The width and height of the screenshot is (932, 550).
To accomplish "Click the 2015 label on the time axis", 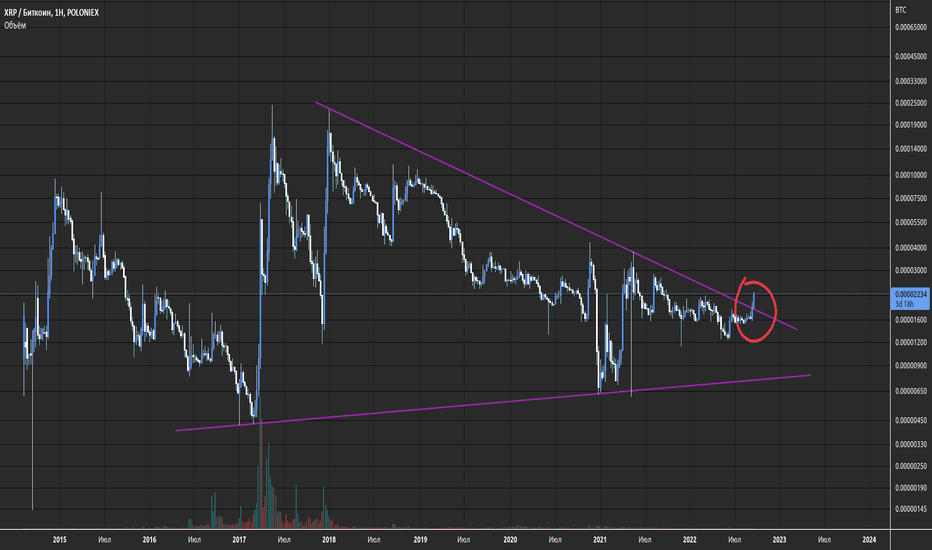I will tap(59, 540).
